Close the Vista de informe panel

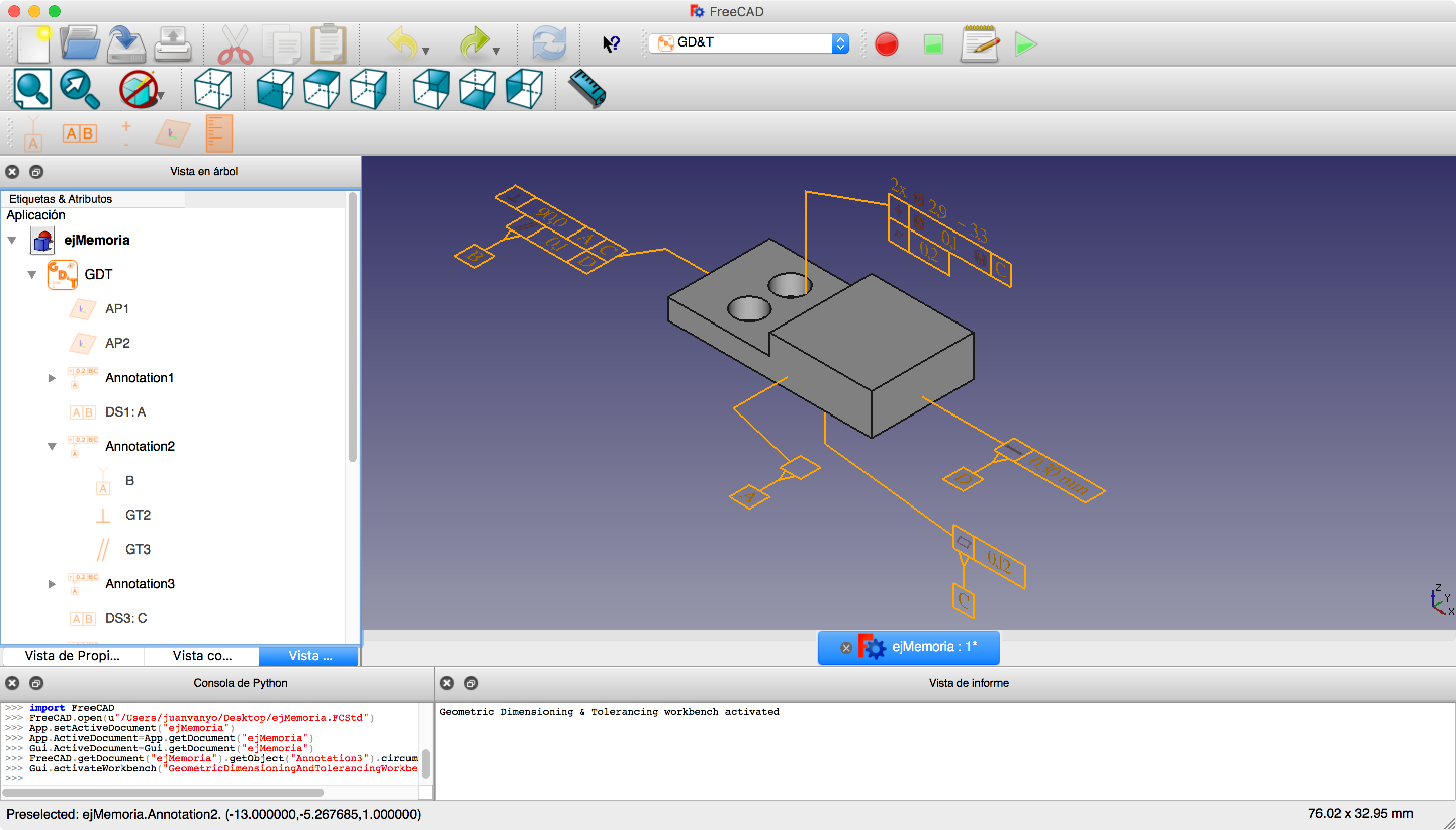pos(447,683)
